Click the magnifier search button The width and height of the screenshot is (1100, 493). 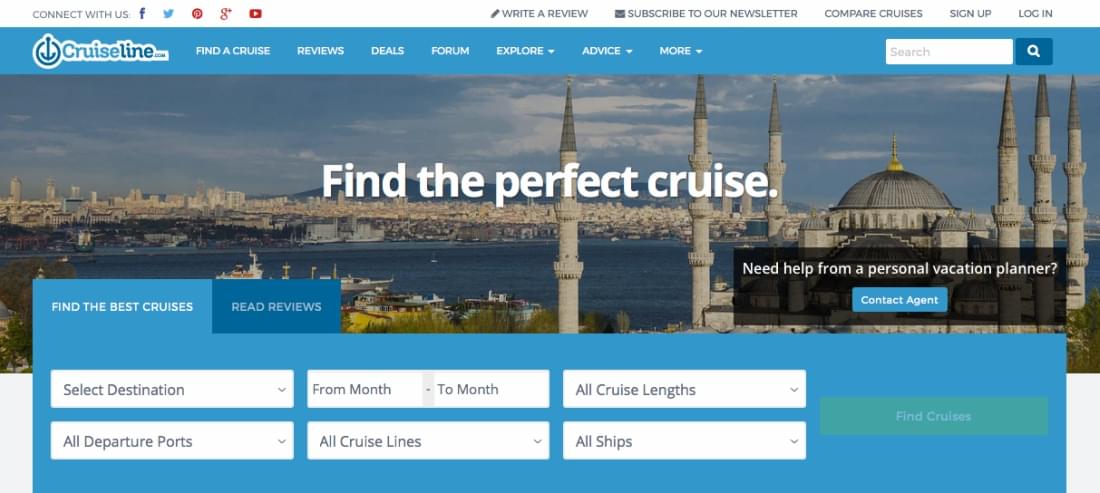coord(1033,51)
